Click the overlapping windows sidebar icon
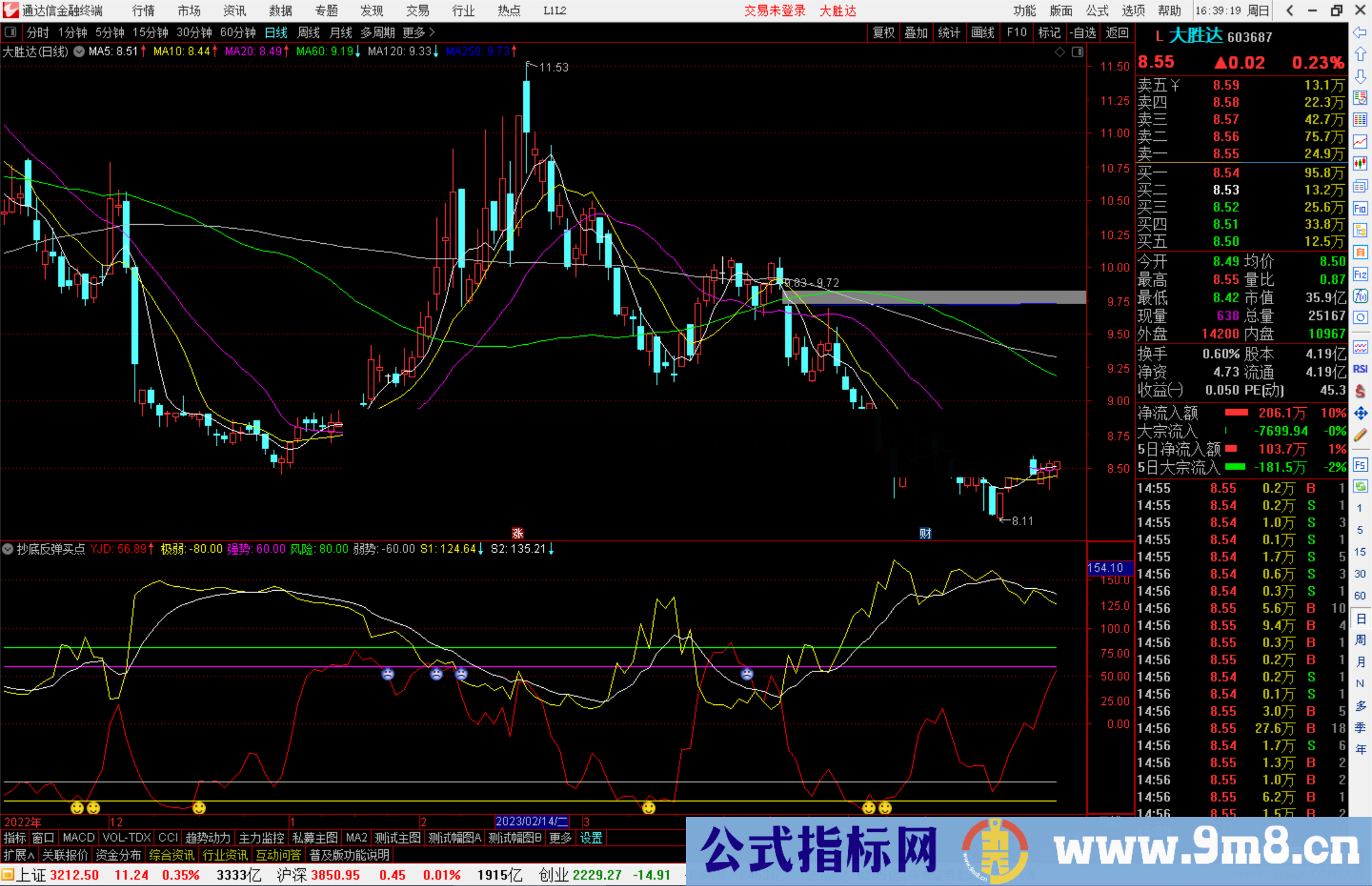1372x886 pixels. [1360, 186]
